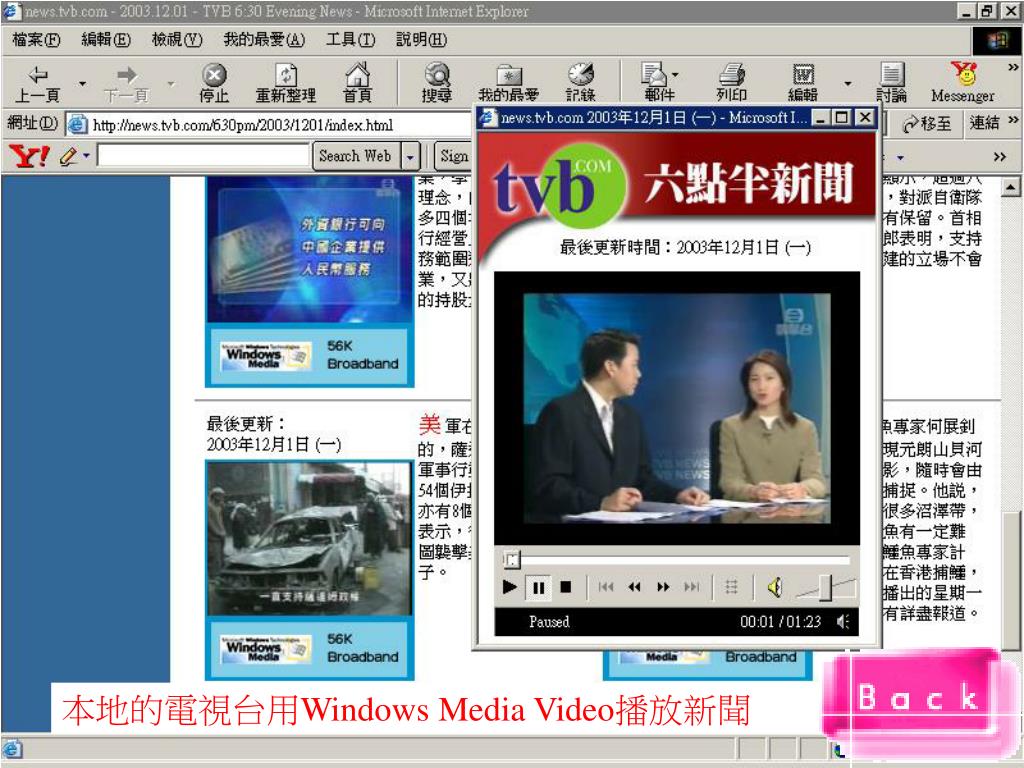Click the 移至 go button
The image size is (1024, 768).
pos(926,124)
